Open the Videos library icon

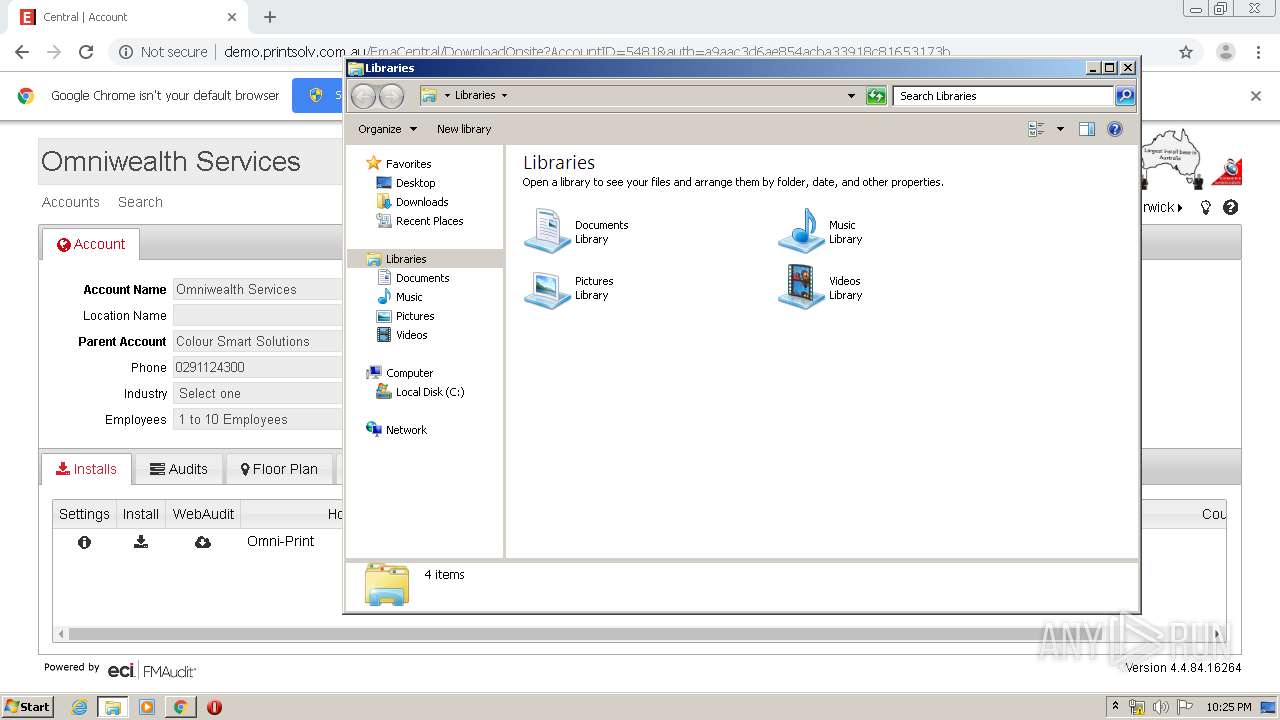[x=801, y=287]
